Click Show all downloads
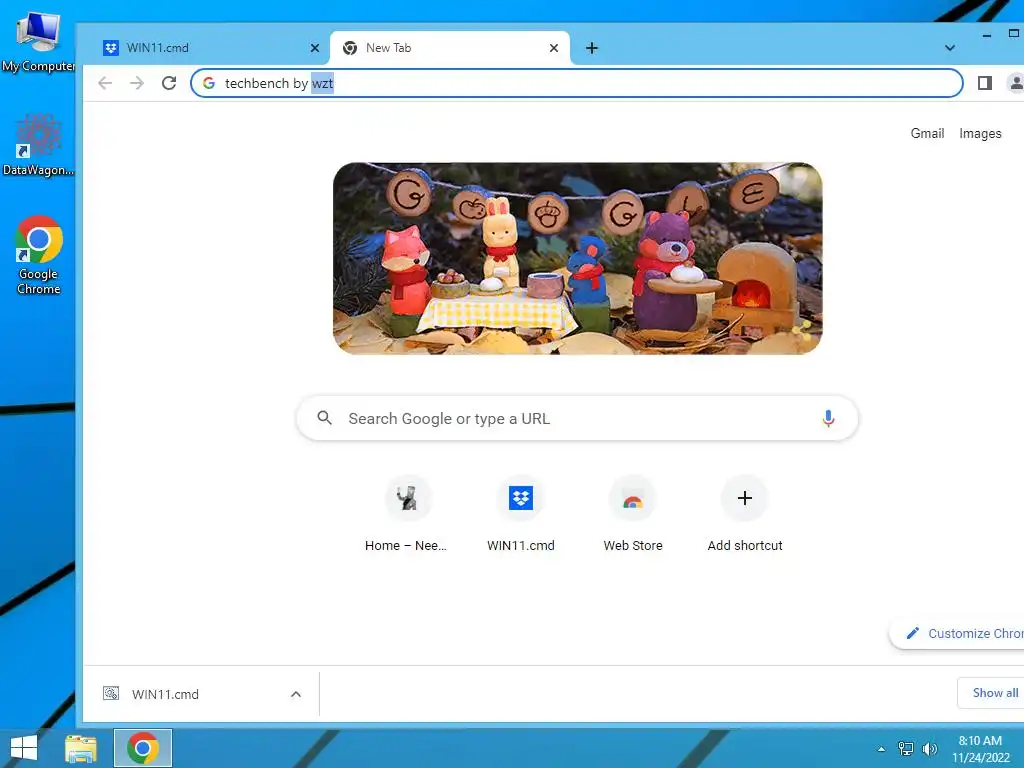 993,693
